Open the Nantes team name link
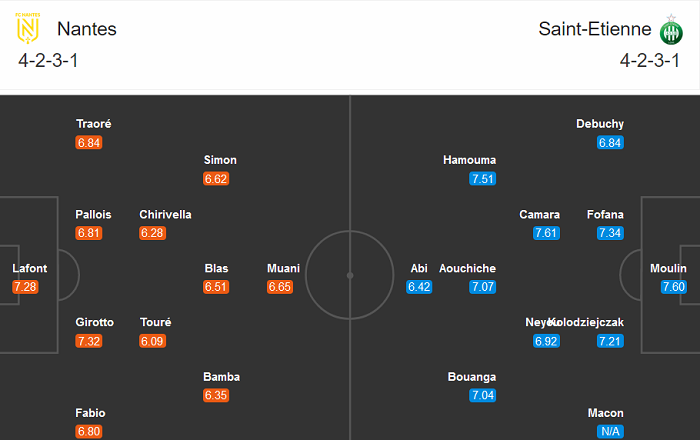700x440 pixels. [x=87, y=29]
